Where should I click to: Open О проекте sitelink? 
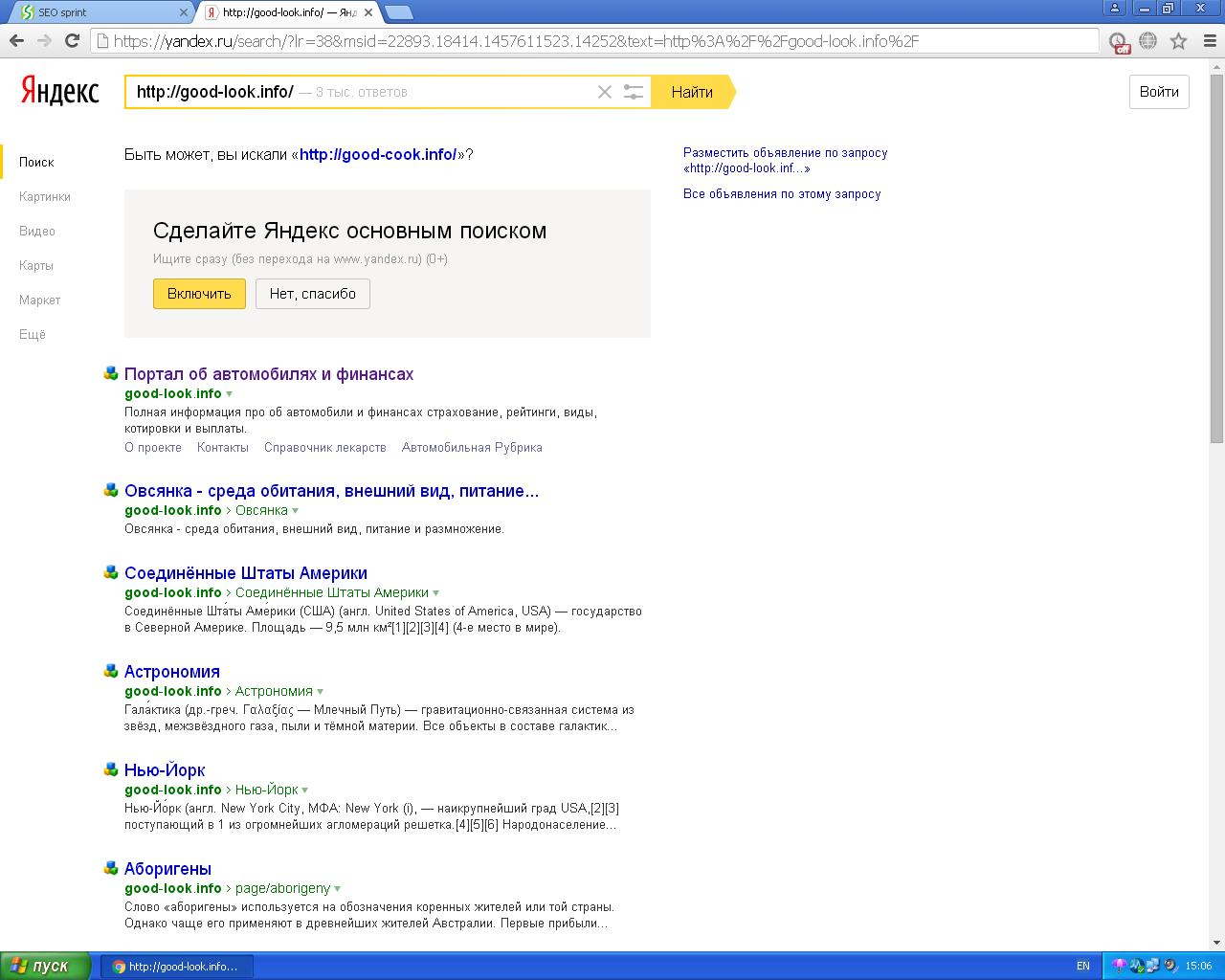(153, 447)
